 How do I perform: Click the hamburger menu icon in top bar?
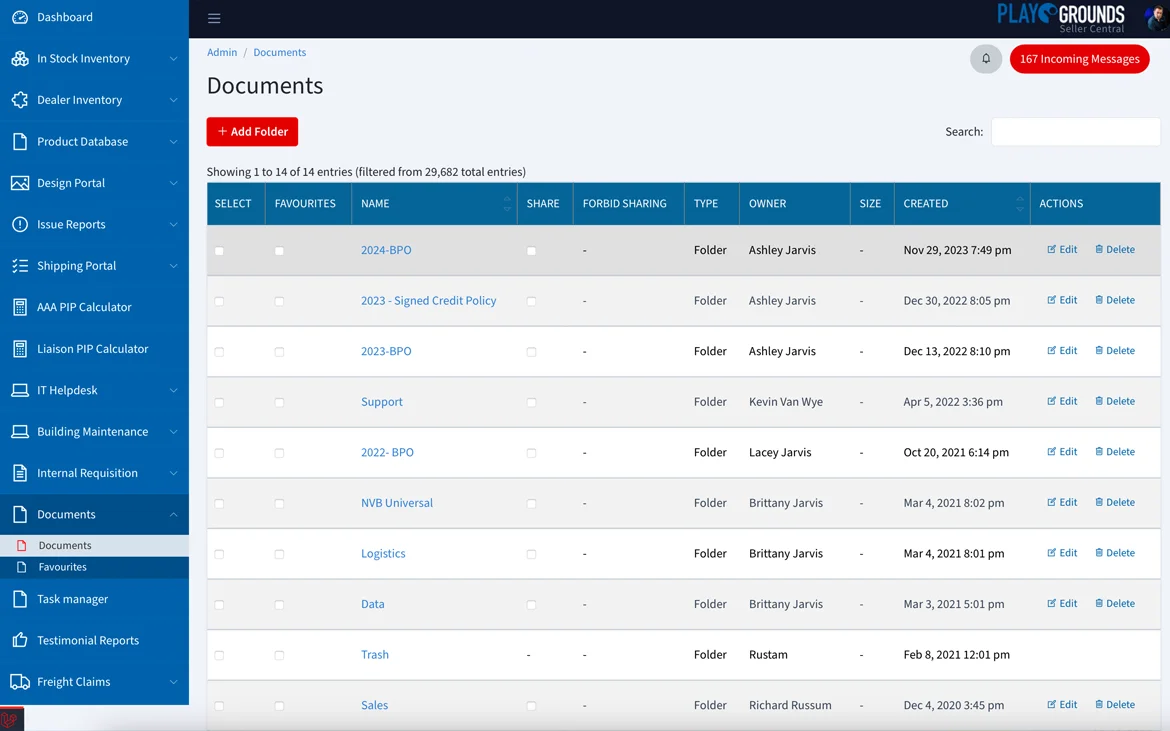[214, 18]
